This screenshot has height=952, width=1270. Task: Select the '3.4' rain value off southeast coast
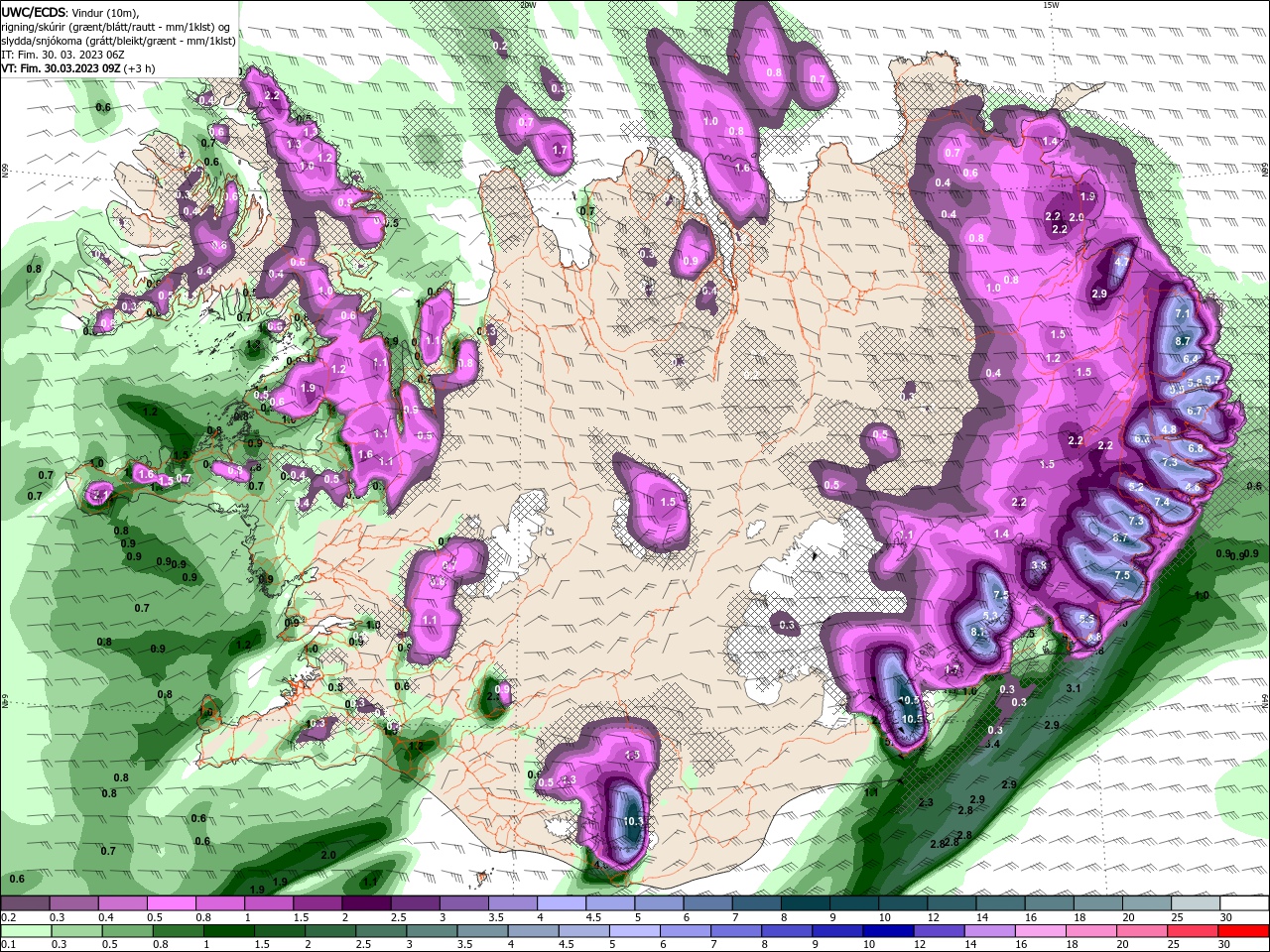[991, 743]
